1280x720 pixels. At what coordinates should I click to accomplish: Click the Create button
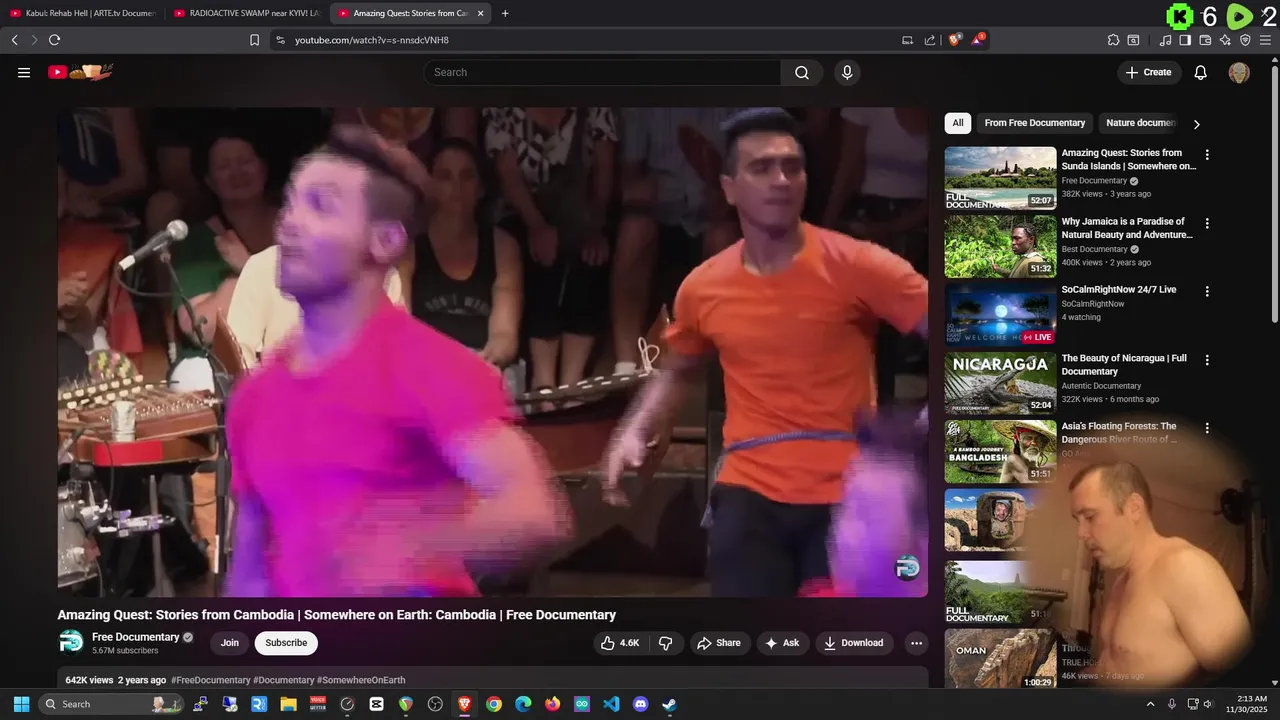(x=1149, y=72)
